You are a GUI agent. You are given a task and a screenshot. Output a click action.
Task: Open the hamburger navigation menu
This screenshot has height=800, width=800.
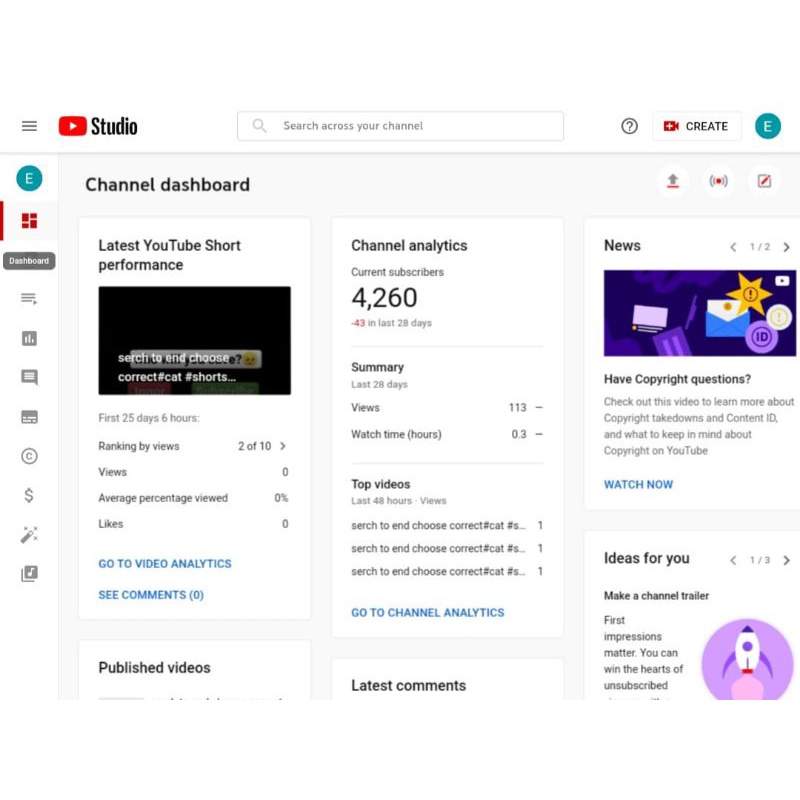pos(29,126)
